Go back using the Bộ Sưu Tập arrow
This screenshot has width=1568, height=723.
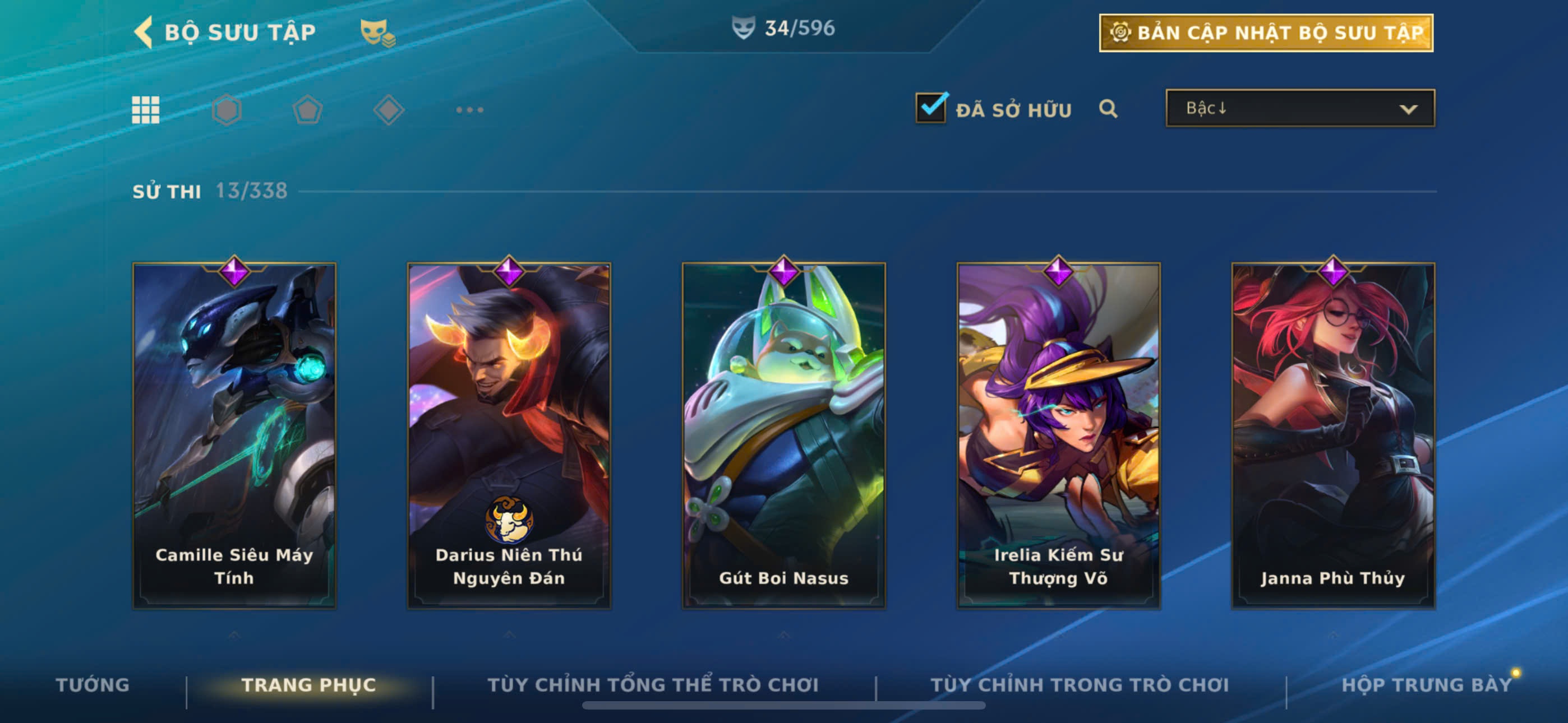(x=144, y=31)
